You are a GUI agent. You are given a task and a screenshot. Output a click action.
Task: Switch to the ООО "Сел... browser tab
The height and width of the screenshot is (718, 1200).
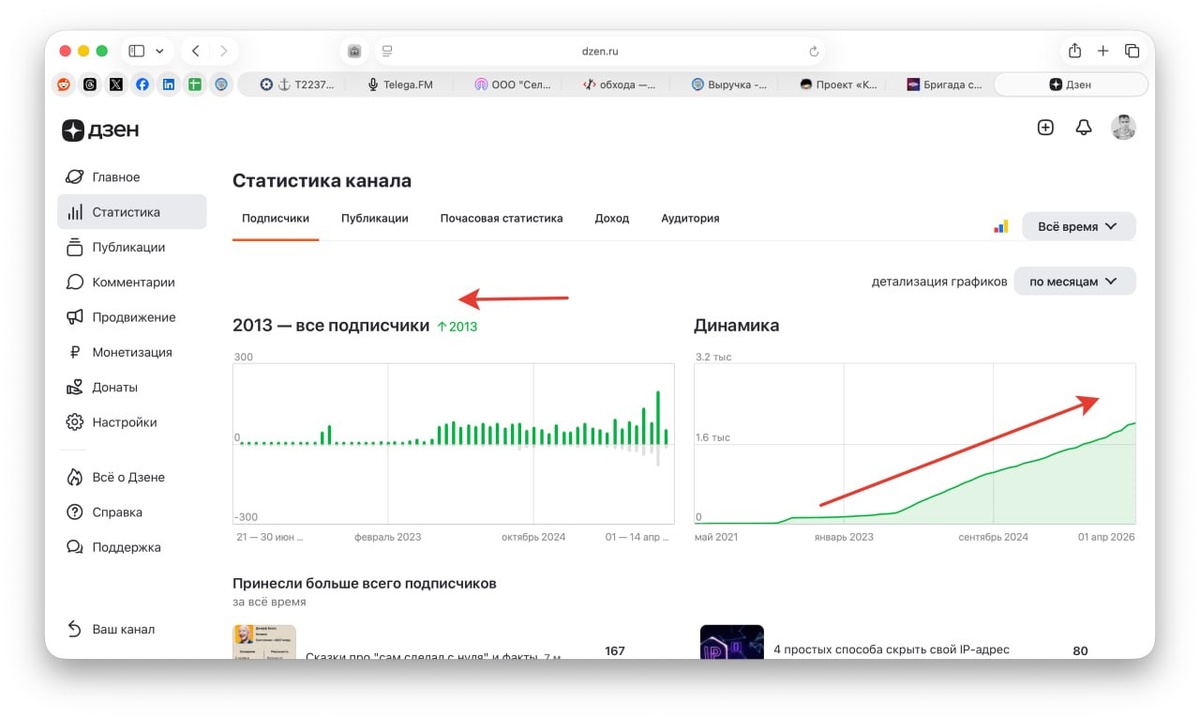[x=512, y=85]
